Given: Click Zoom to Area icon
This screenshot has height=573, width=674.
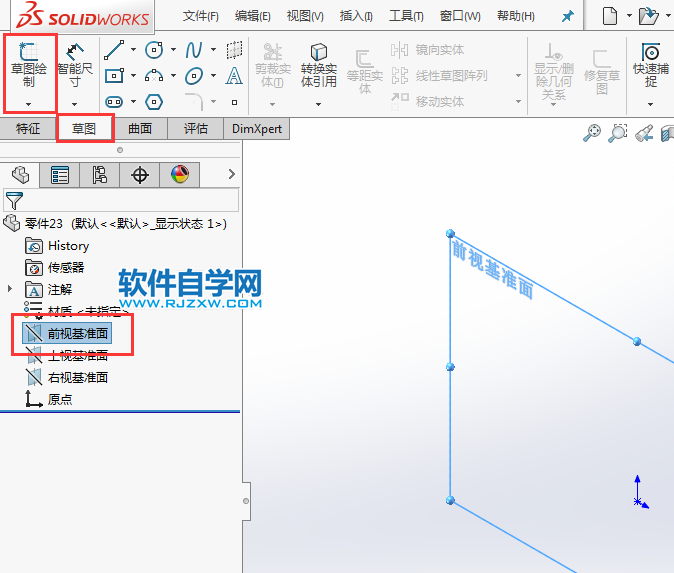Looking at the screenshot, I should 618,132.
